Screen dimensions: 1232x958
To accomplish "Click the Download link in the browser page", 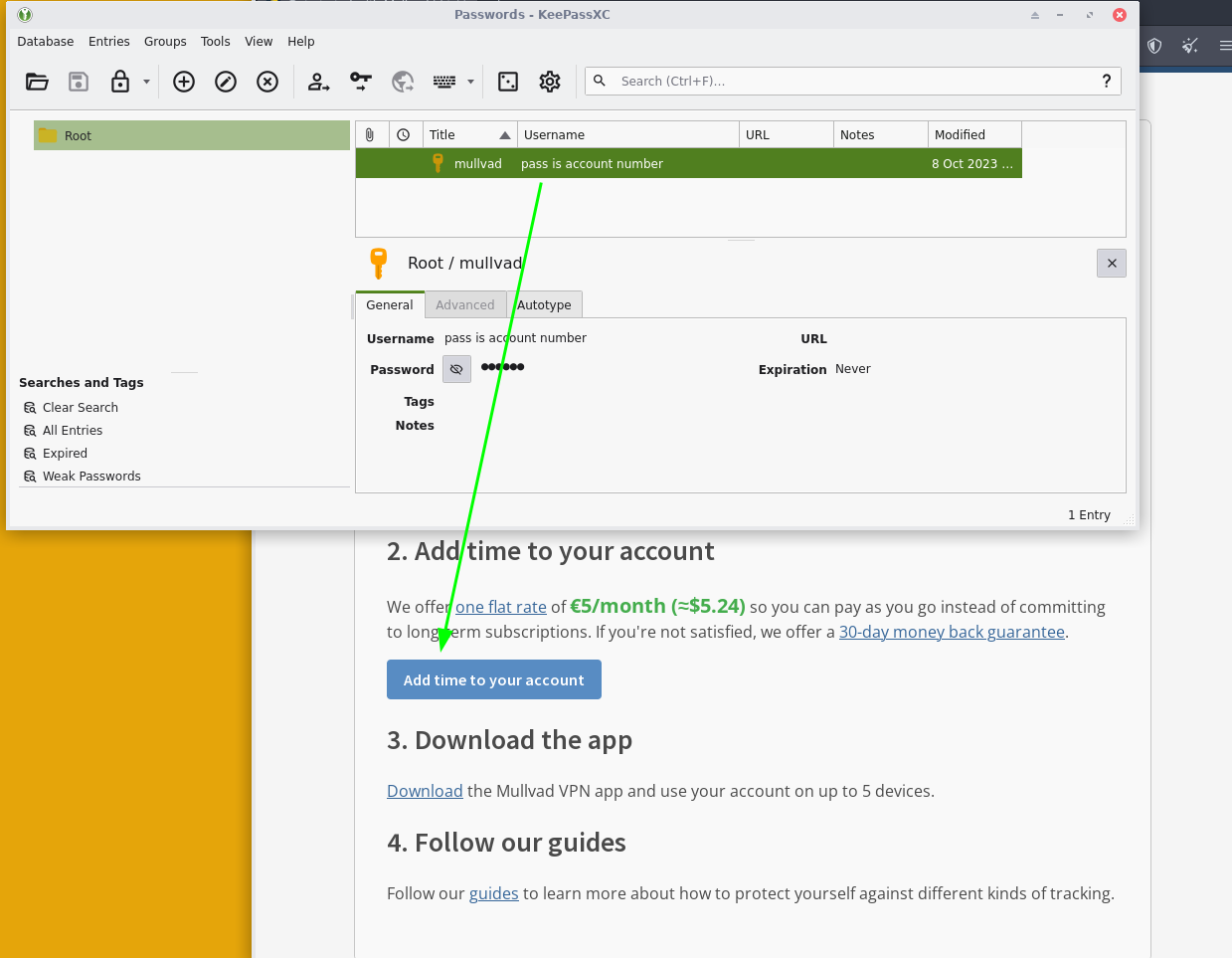I will click(x=425, y=791).
